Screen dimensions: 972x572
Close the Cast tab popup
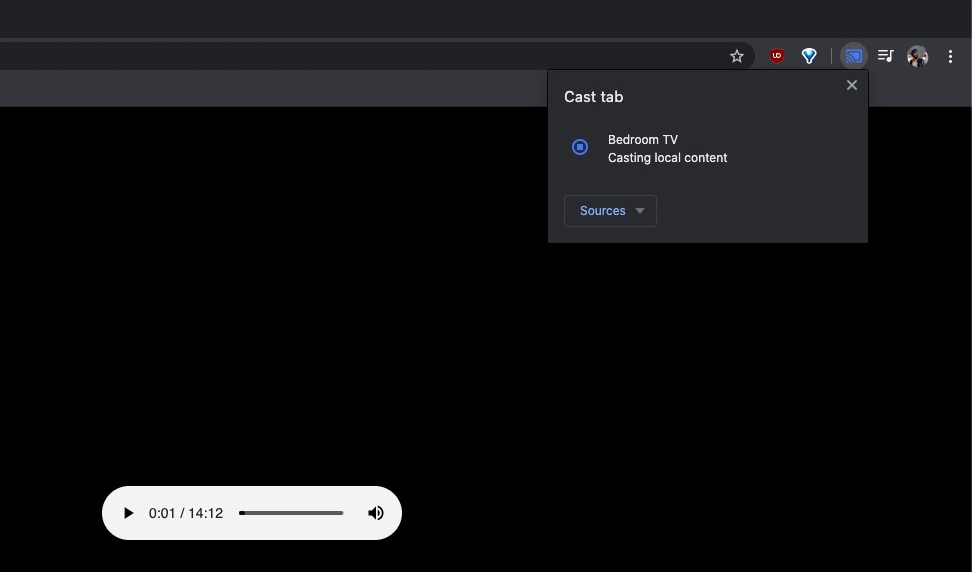click(x=852, y=85)
